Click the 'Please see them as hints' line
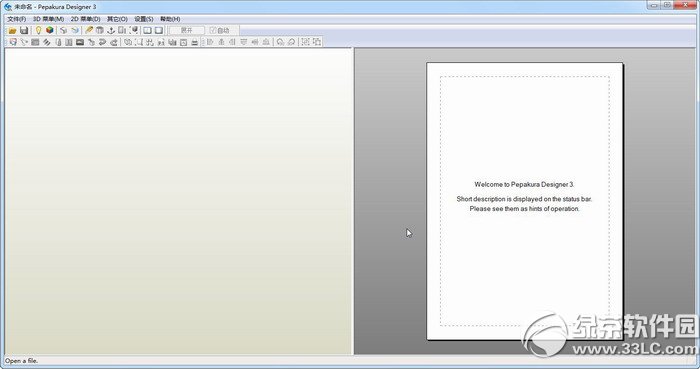 tap(525, 209)
